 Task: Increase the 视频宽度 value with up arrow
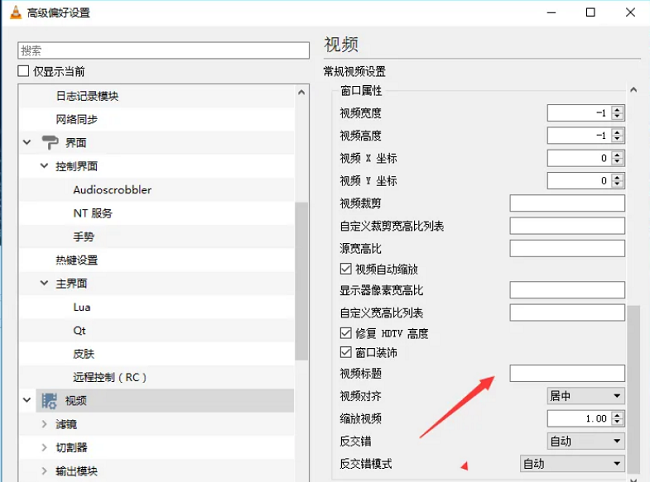tap(617, 109)
